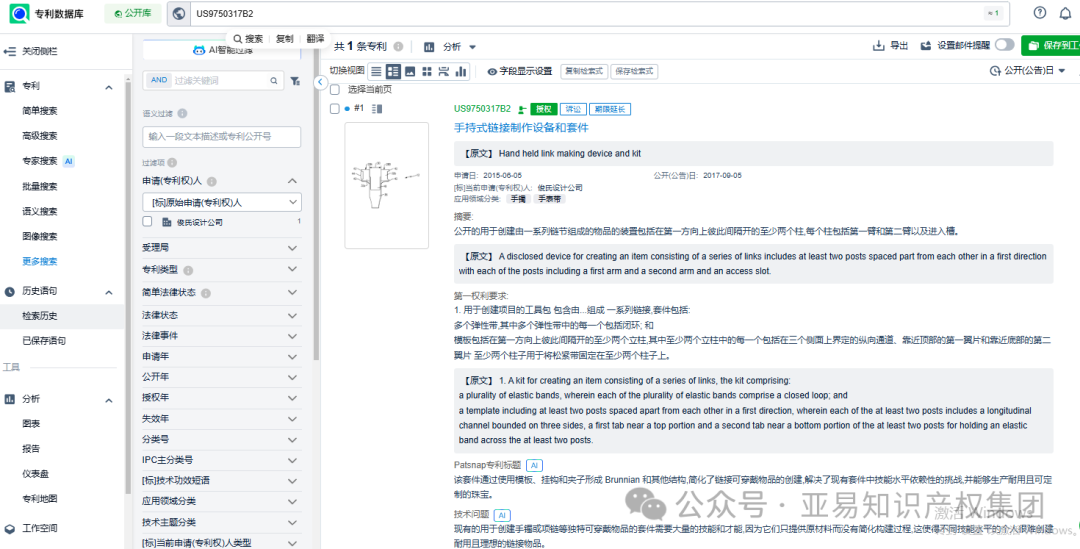Open 检索历史 in sidebar
Image resolution: width=1080 pixels, height=549 pixels.
[x=40, y=316]
